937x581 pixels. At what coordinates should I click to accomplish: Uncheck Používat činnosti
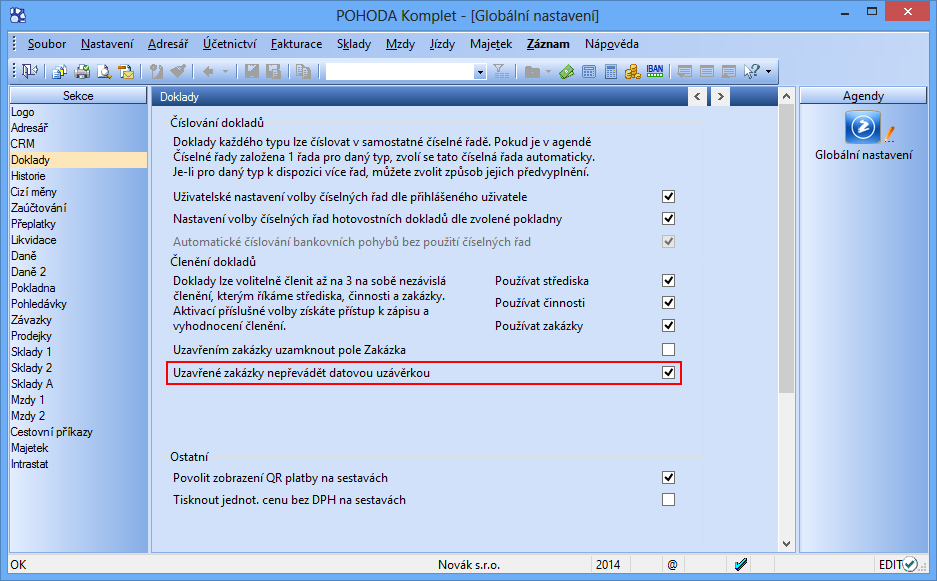(668, 302)
